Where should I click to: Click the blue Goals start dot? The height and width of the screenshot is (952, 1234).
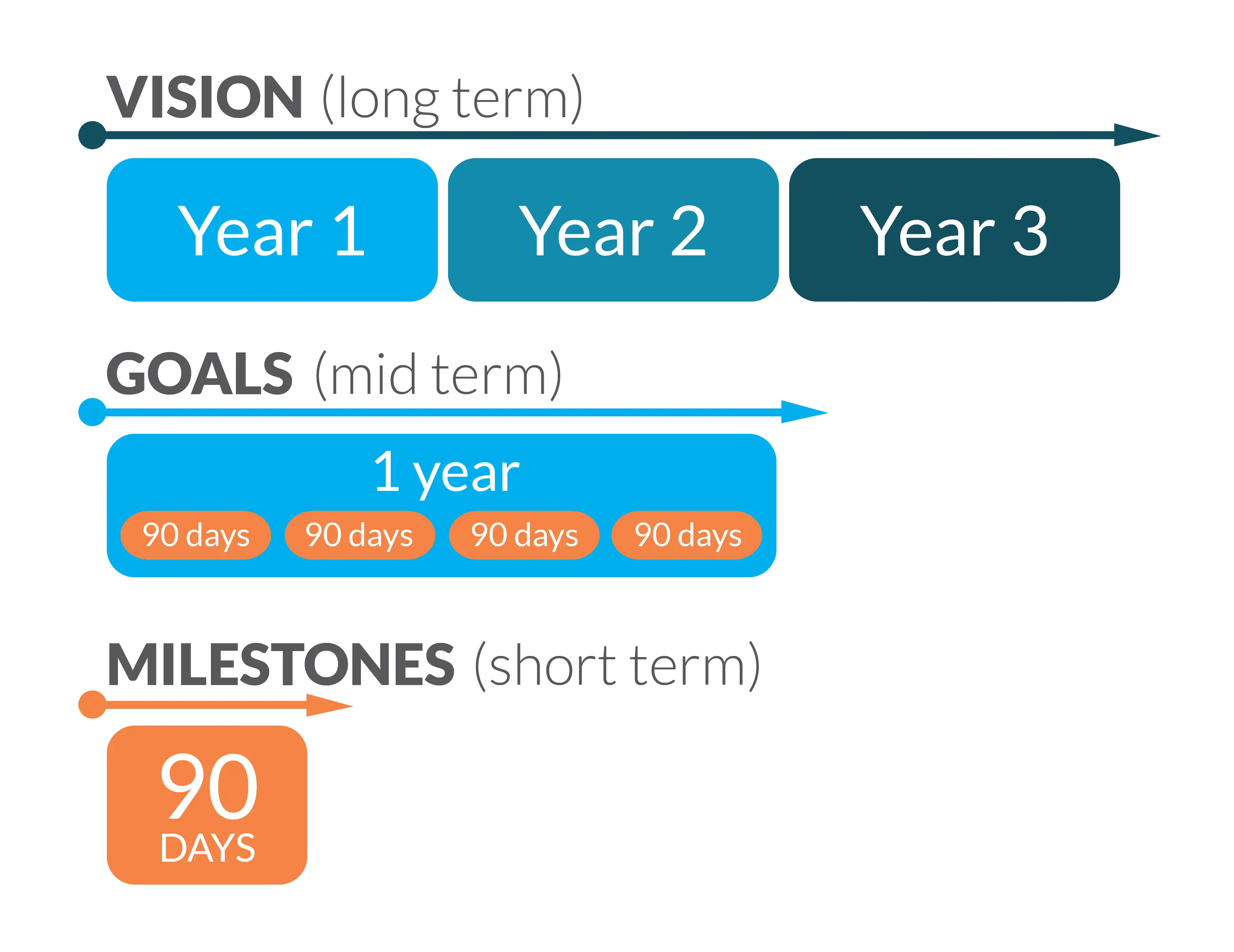pyautogui.click(x=93, y=412)
